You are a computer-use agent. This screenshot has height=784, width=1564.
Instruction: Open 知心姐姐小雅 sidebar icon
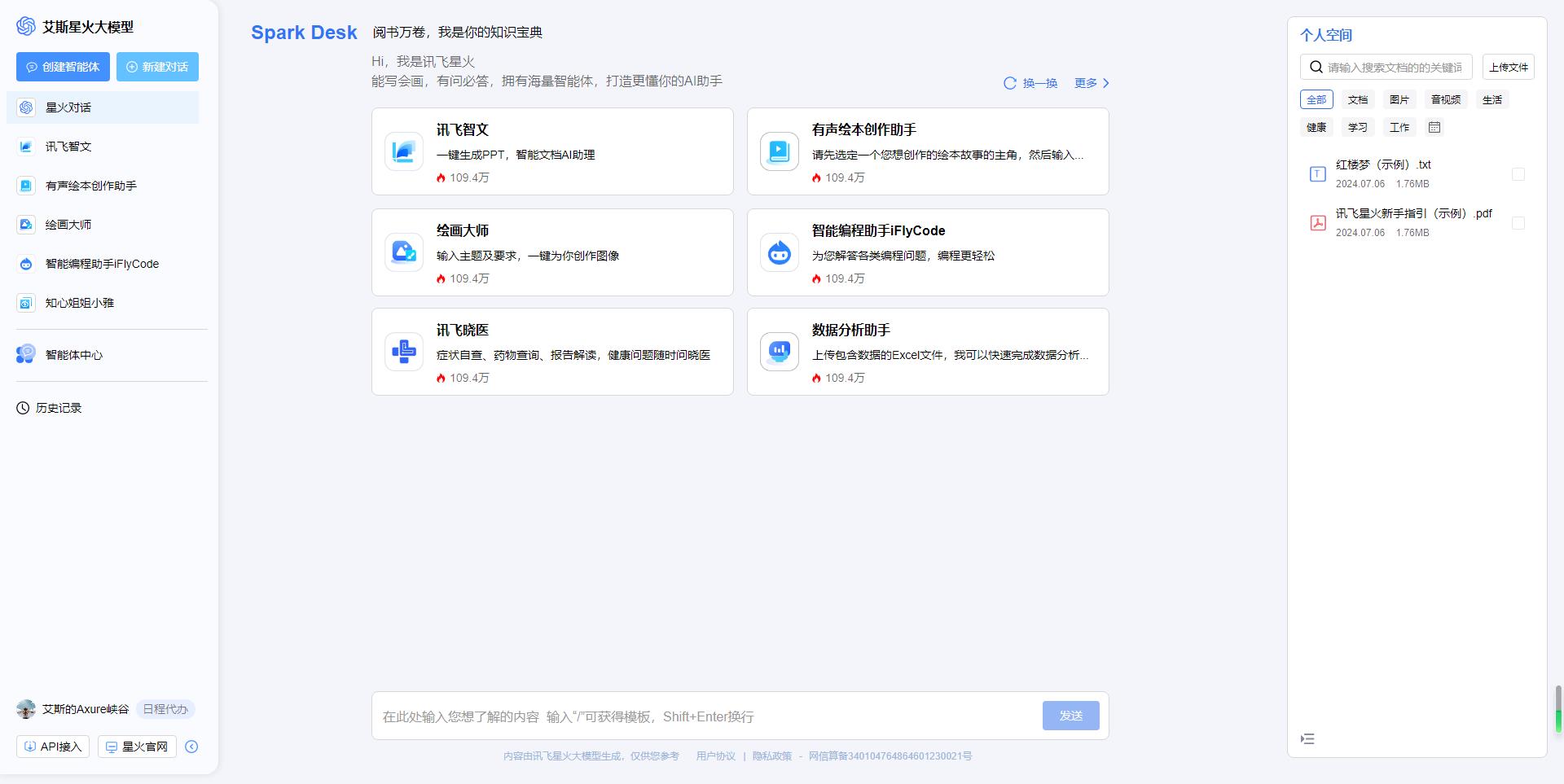coord(26,303)
